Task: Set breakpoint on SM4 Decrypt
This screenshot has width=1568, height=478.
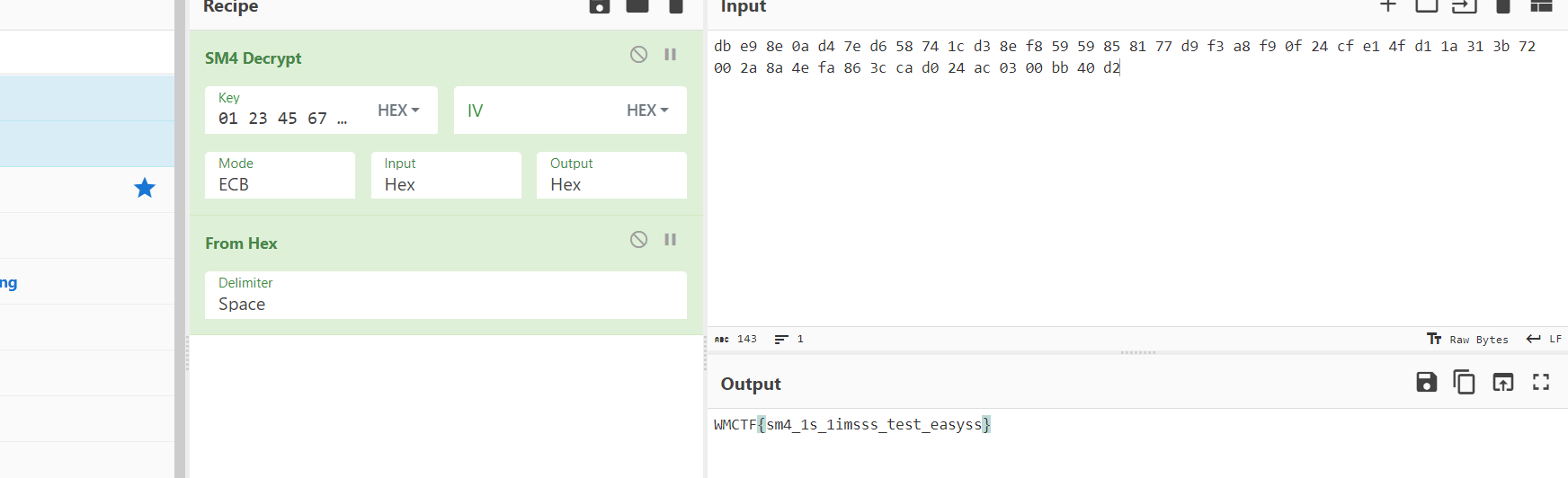Action: click(x=670, y=55)
